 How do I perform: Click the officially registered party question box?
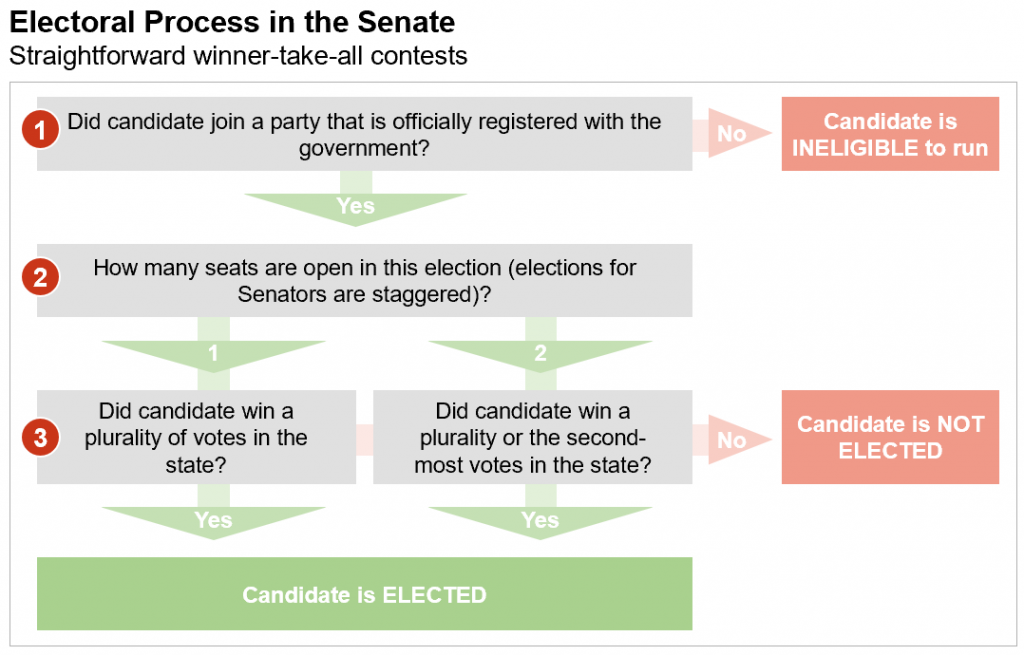(364, 134)
